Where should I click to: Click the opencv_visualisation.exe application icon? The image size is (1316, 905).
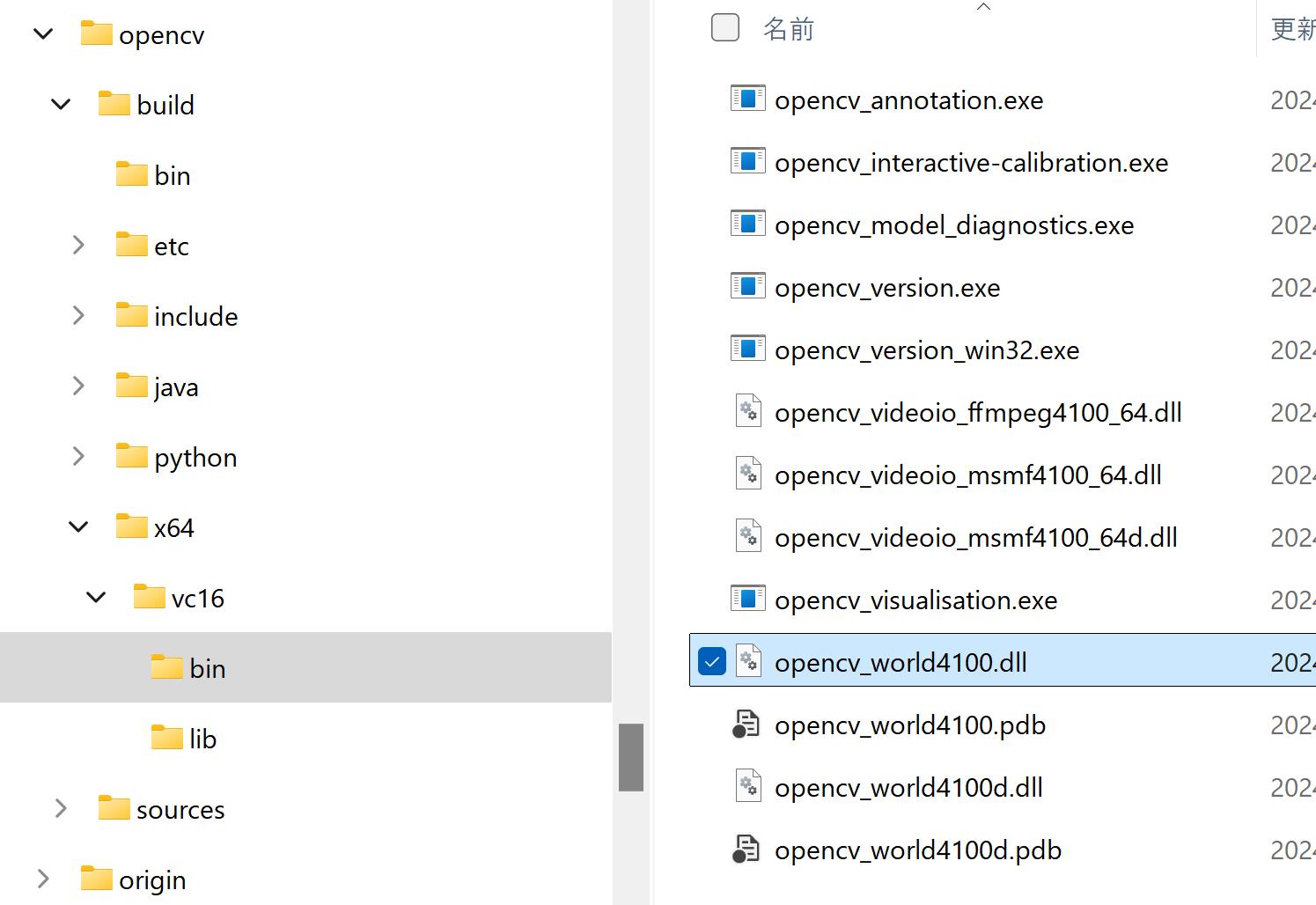coord(747,599)
